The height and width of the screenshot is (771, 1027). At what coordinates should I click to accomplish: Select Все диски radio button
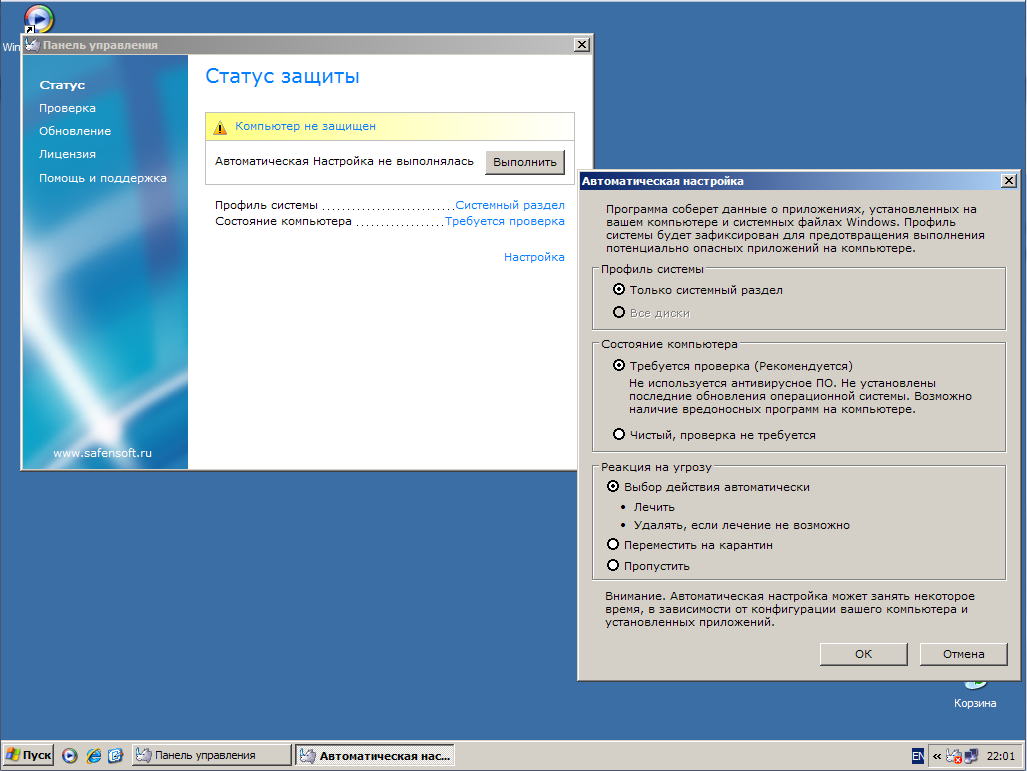tap(619, 312)
